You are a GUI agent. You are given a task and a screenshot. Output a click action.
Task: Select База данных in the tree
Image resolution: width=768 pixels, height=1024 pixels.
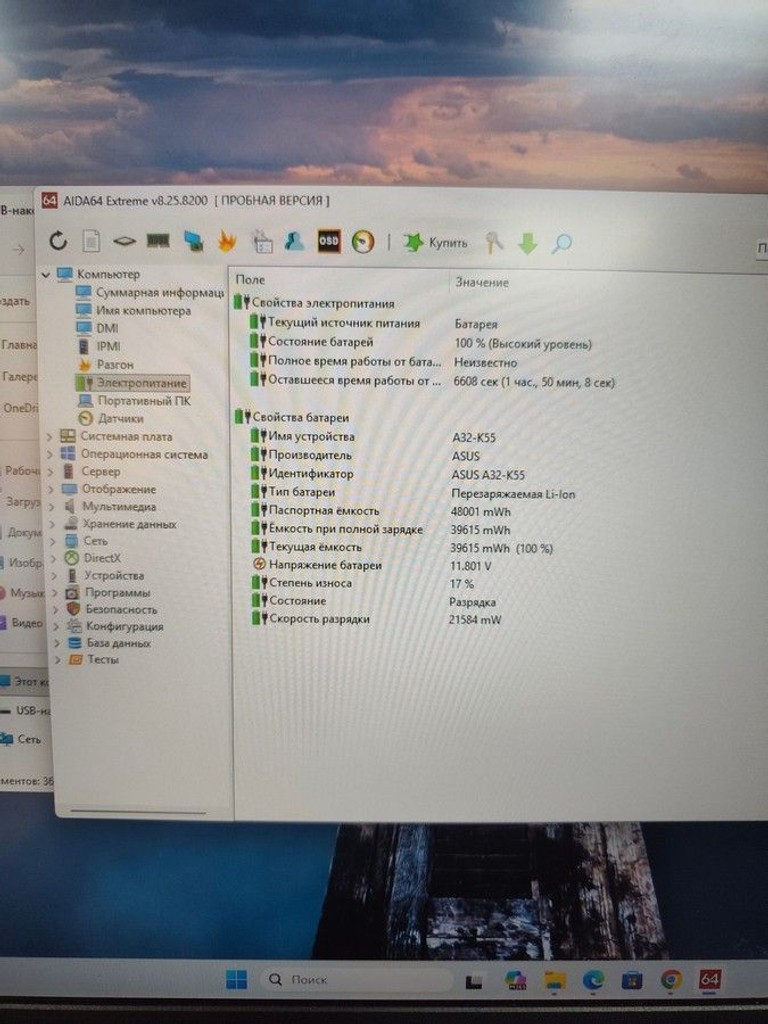point(109,643)
